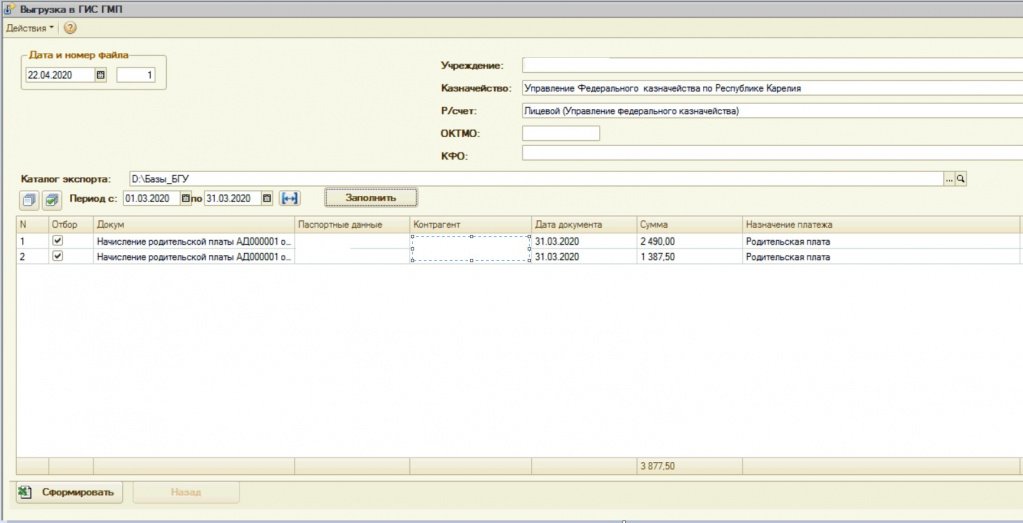Open calendar for period end 31.03.2020
Screen dimensions: 1023x523
tap(267, 198)
